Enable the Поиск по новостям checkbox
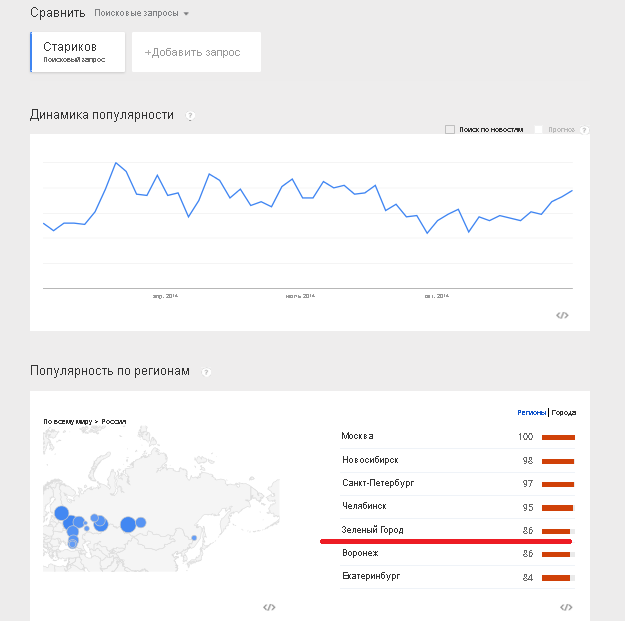This screenshot has height=621, width=625. pos(450,130)
